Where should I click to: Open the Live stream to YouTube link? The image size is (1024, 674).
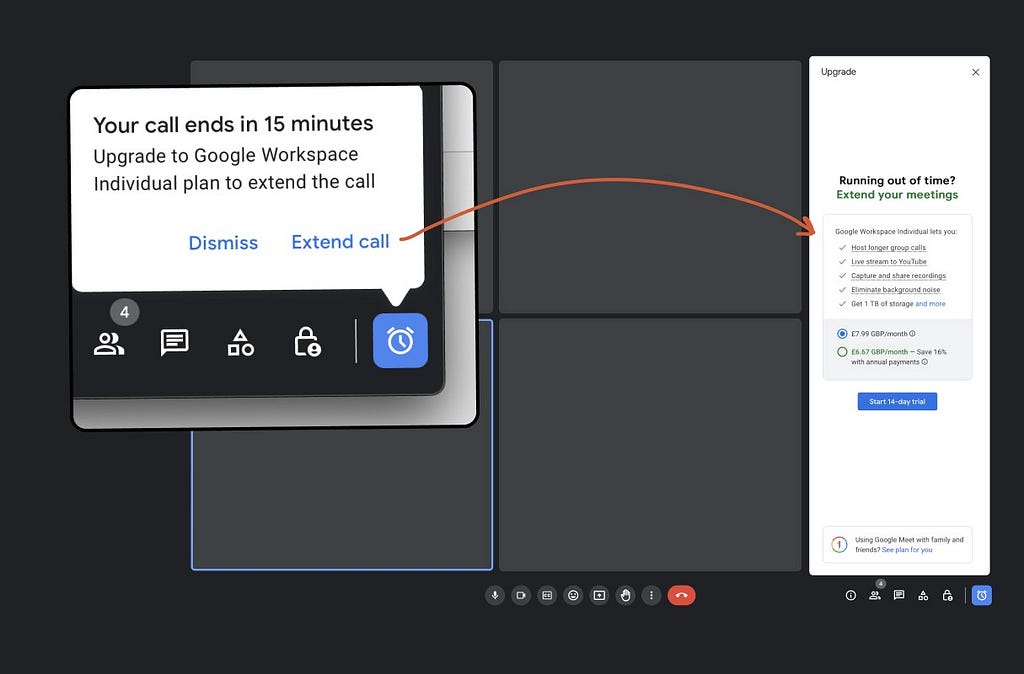[x=889, y=261]
